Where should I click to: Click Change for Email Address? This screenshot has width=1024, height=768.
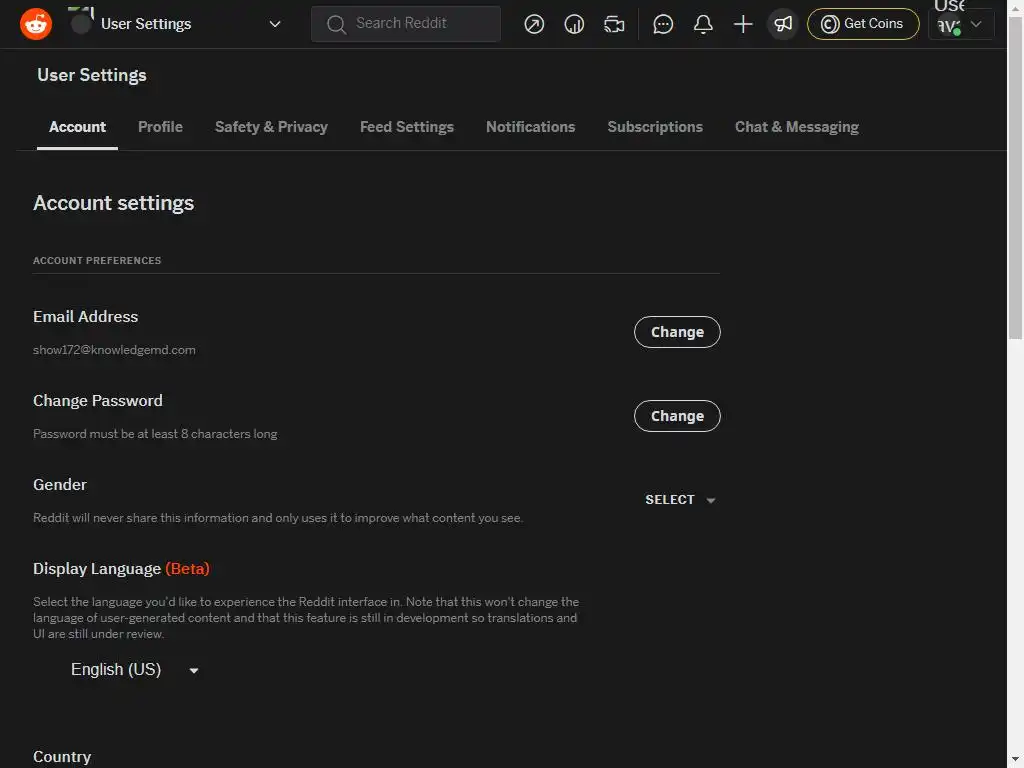pyautogui.click(x=677, y=332)
